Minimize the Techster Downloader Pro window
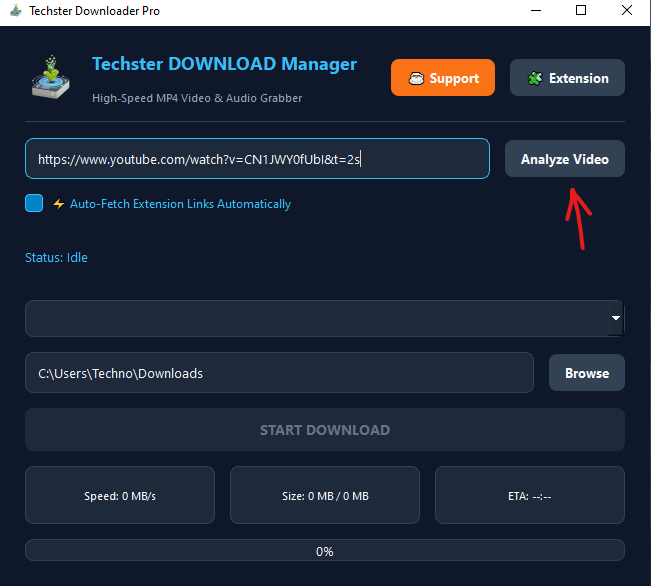The image size is (651, 586). coord(536,10)
